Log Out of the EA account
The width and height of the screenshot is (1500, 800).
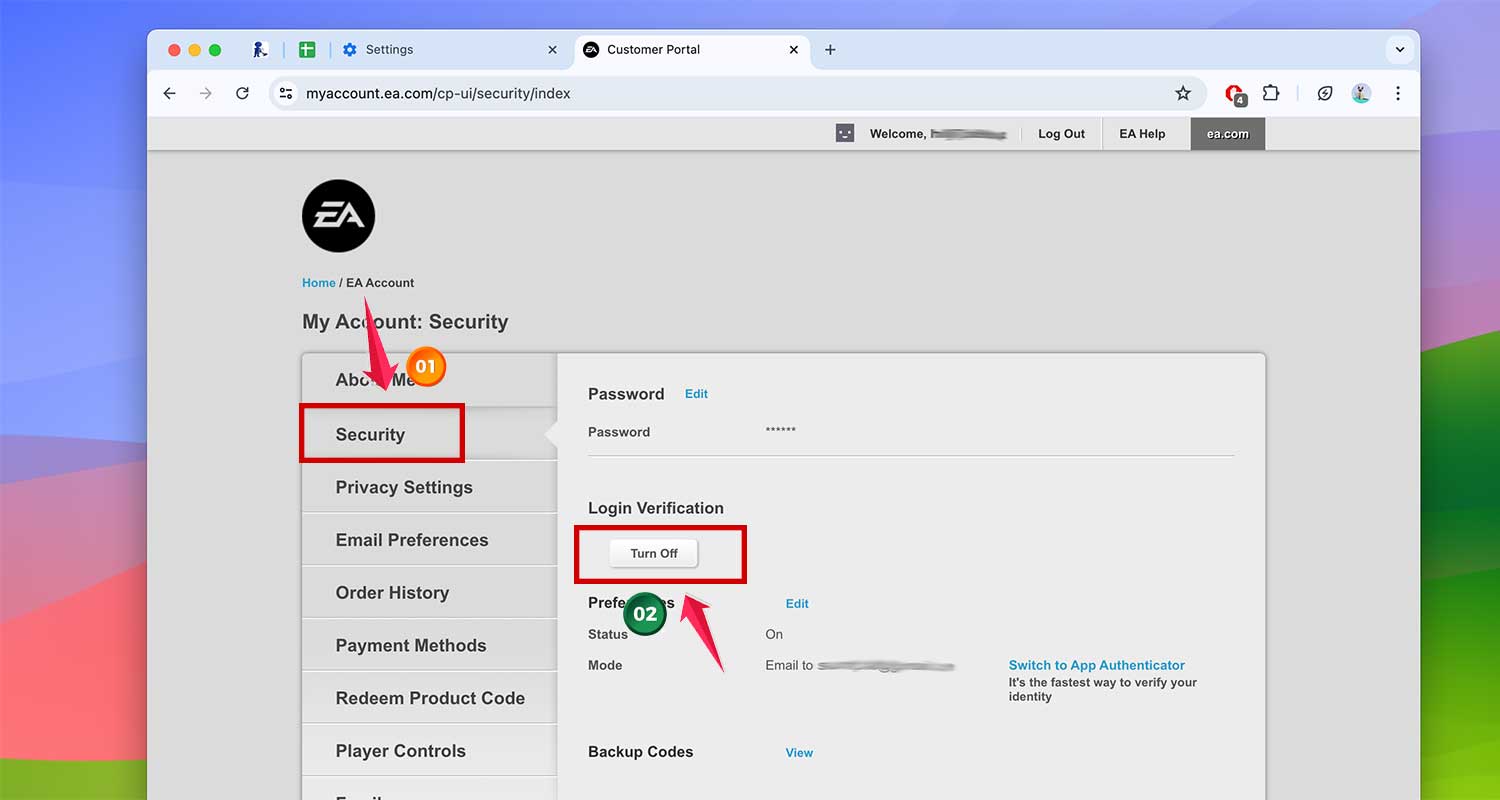(x=1060, y=133)
